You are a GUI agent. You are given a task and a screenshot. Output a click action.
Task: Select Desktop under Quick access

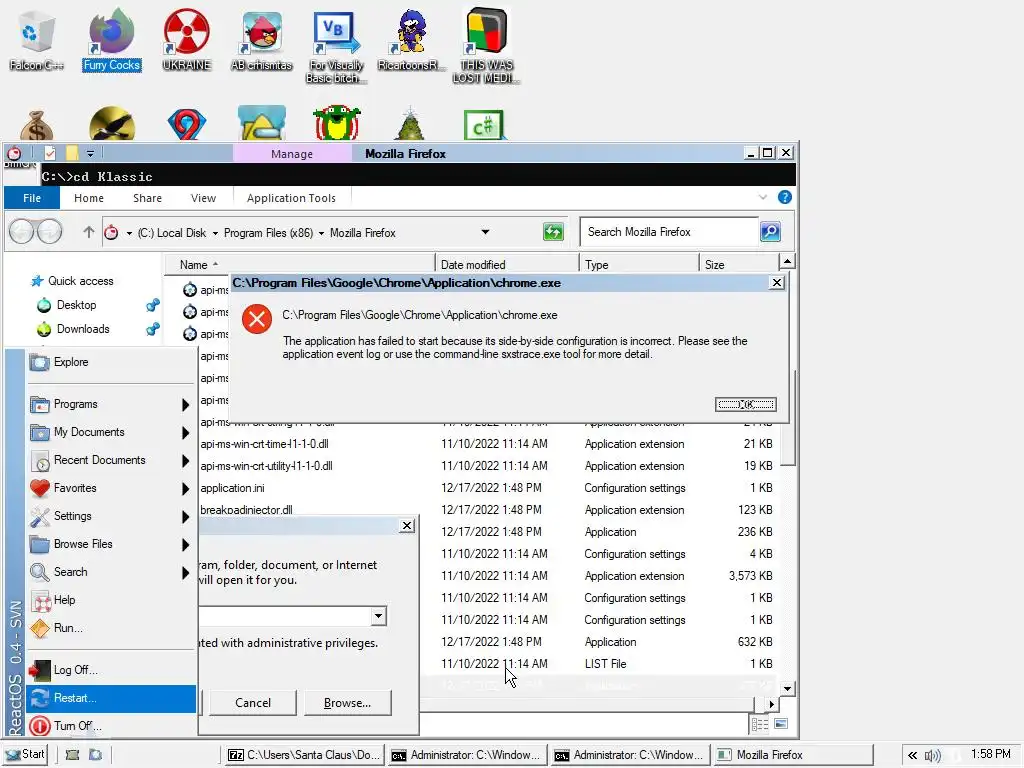[x=76, y=305]
